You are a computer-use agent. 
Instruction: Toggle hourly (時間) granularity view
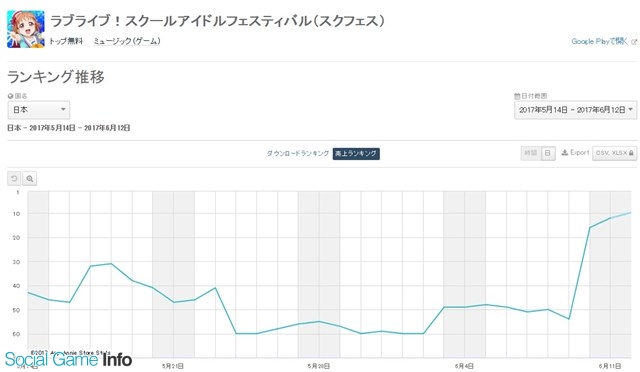point(531,153)
